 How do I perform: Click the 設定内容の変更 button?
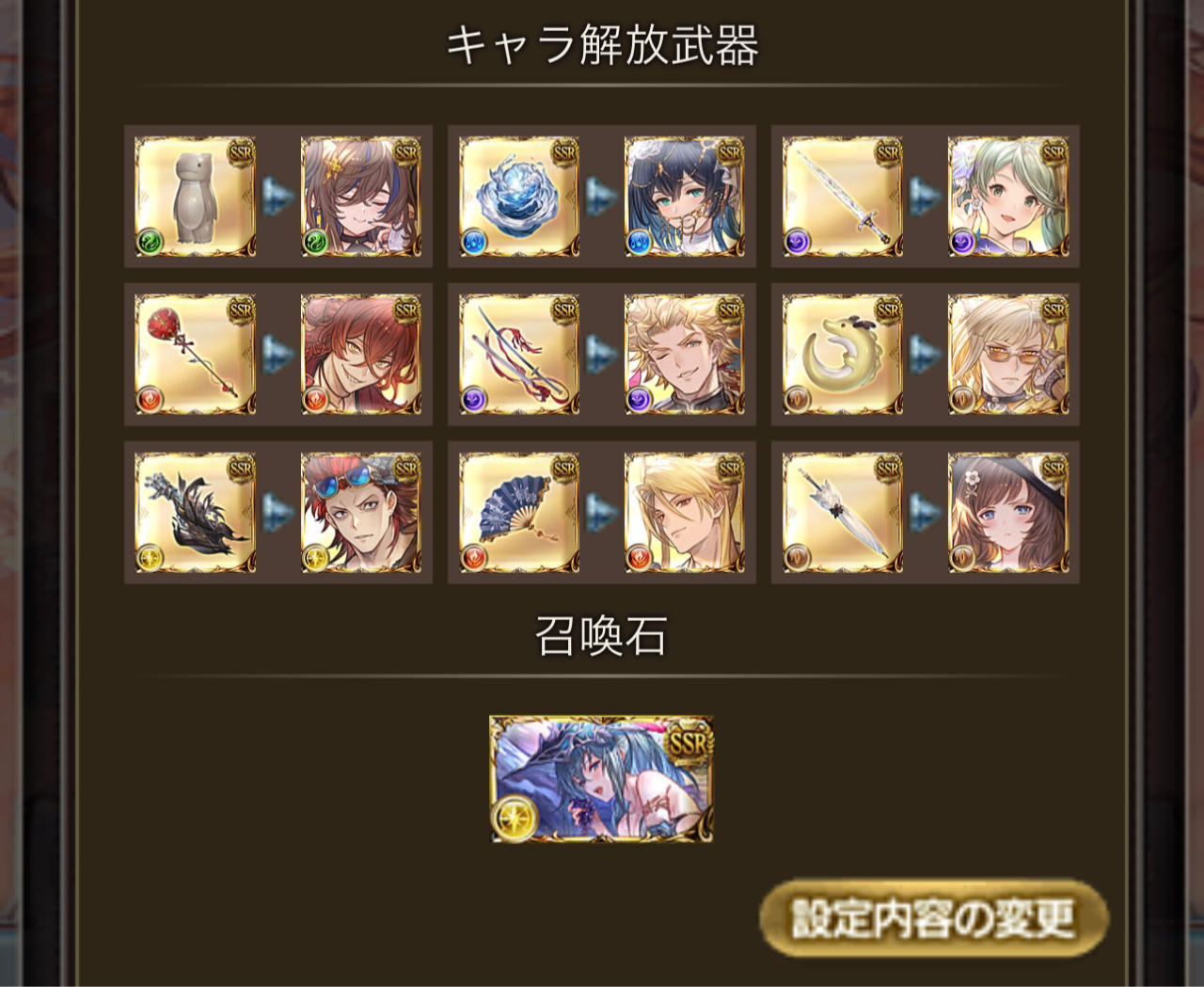click(x=933, y=919)
